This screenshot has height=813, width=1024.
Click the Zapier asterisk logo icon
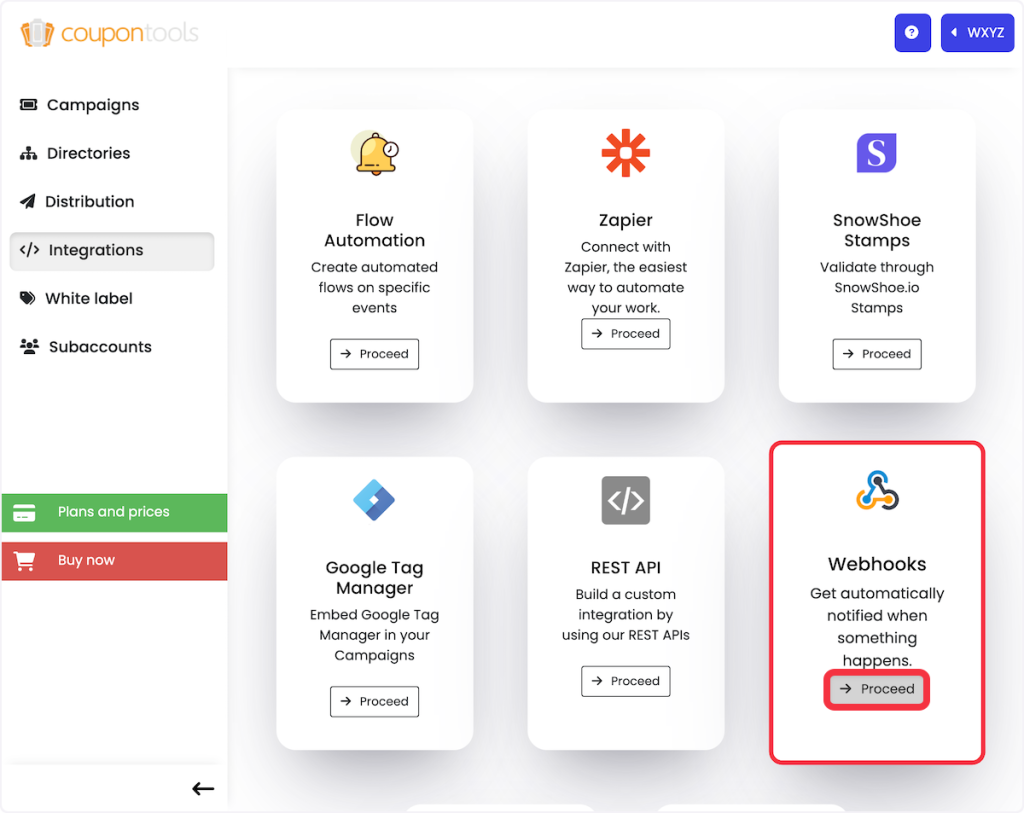coord(626,153)
